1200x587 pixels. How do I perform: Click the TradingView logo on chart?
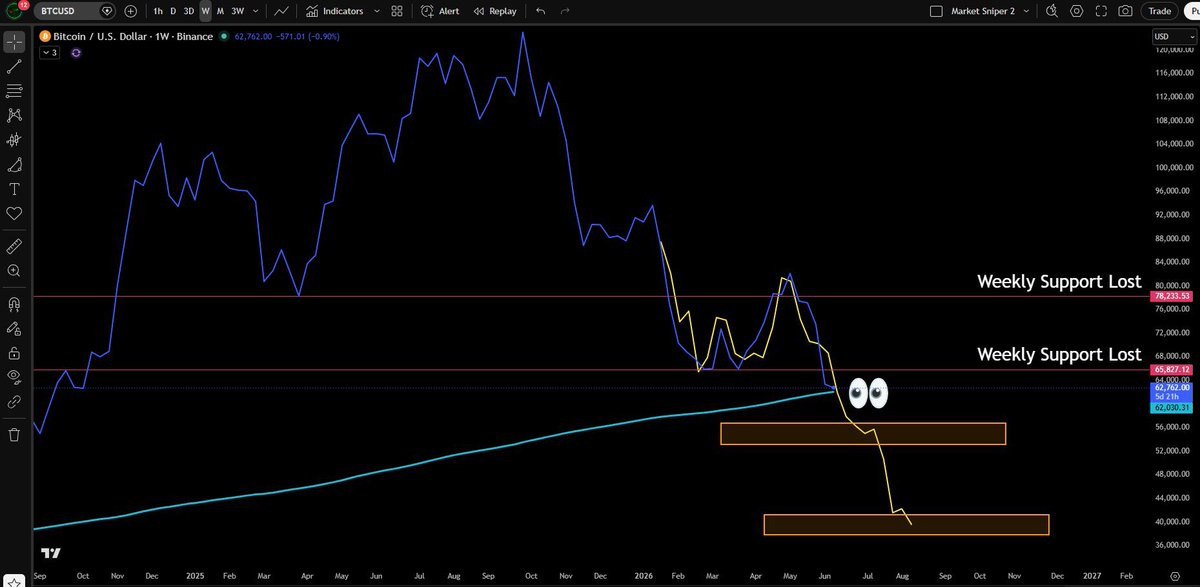51,553
